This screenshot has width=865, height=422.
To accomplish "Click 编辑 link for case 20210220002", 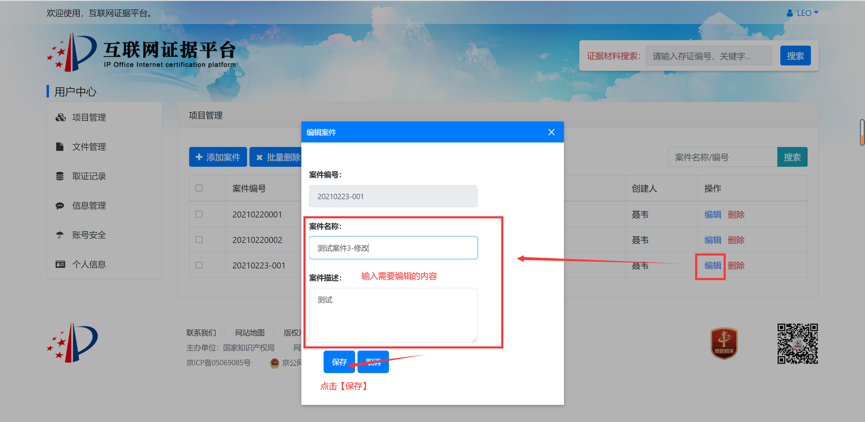I will point(712,240).
